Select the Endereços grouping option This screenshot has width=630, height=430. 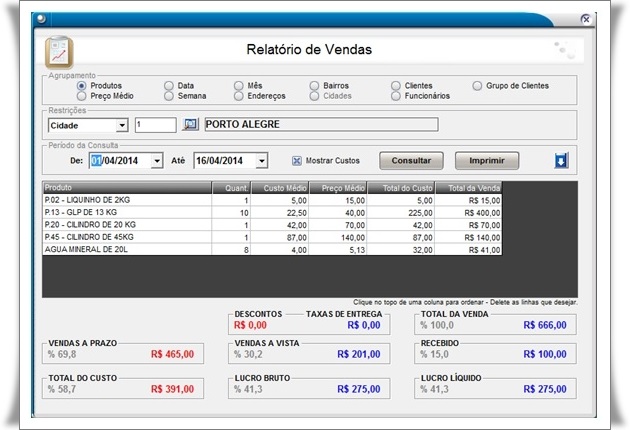pyautogui.click(x=239, y=96)
